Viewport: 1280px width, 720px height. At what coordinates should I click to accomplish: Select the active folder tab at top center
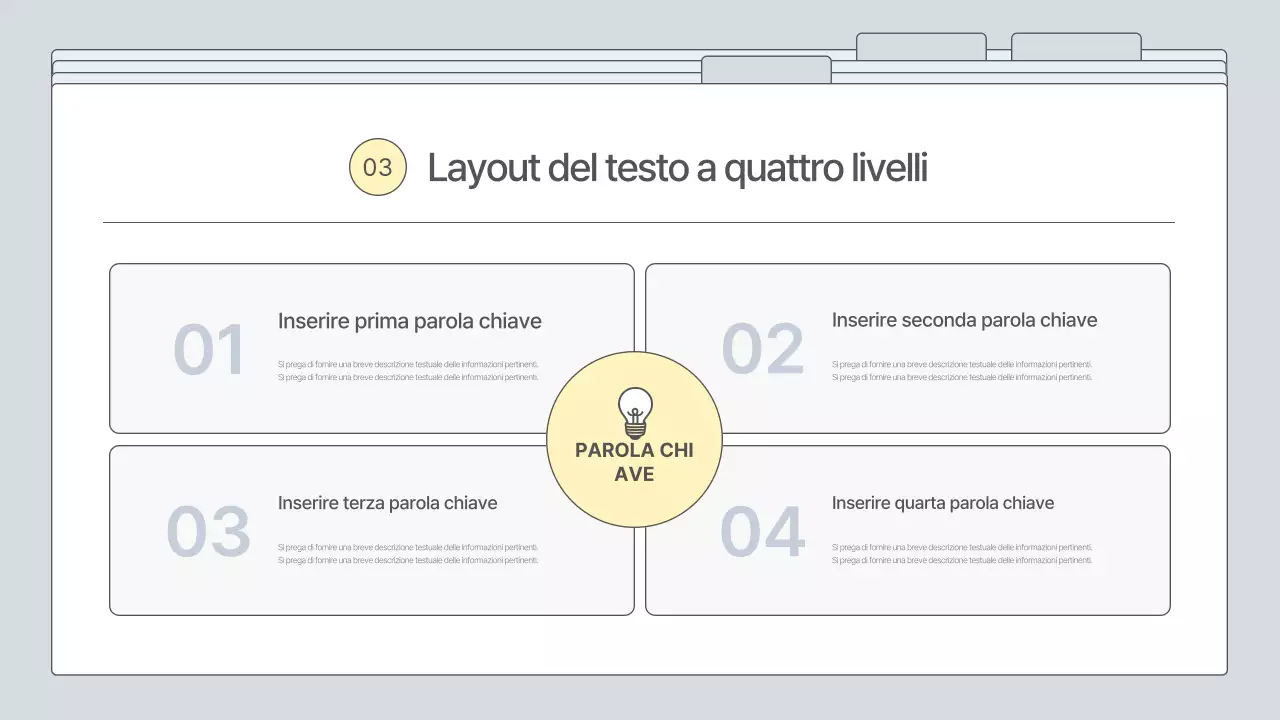point(767,69)
